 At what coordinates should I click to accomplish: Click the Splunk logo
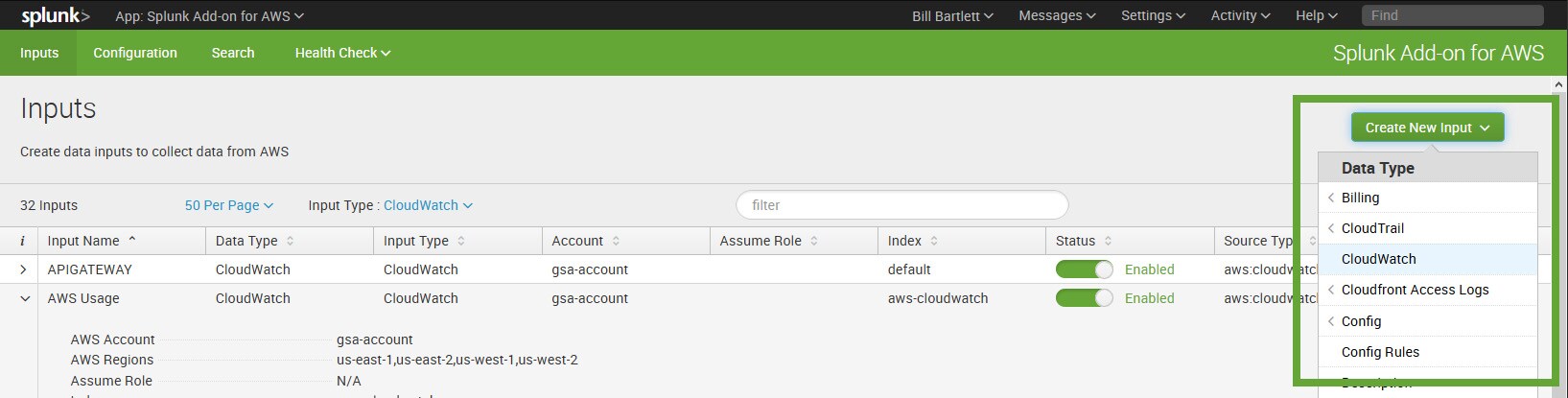coord(56,15)
